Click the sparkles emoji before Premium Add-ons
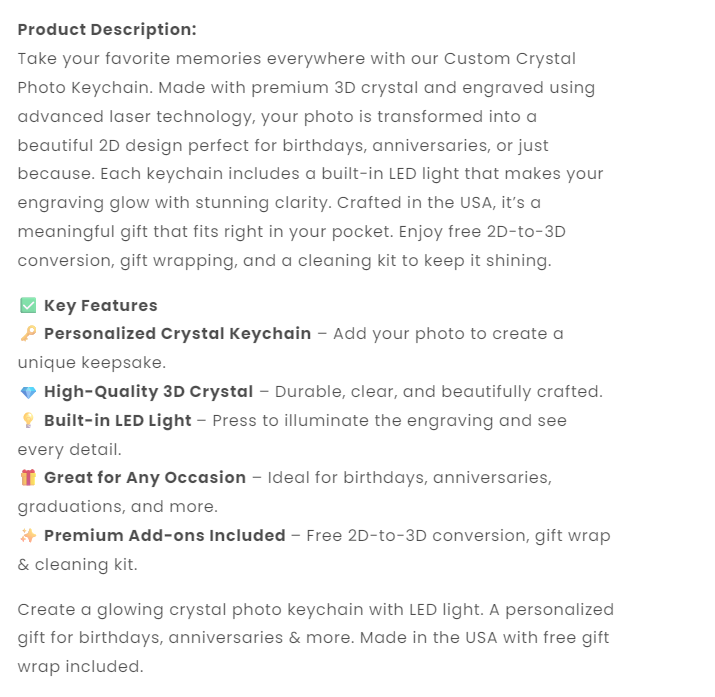Screen dimensions: 715x697 28,536
